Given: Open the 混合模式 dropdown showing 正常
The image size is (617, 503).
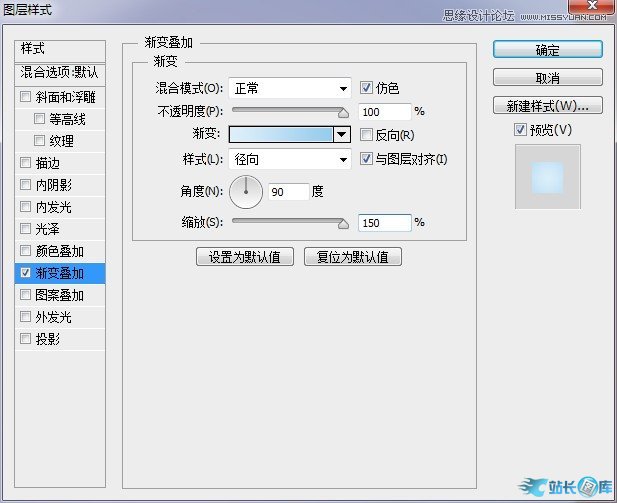Looking at the screenshot, I should click(x=290, y=88).
